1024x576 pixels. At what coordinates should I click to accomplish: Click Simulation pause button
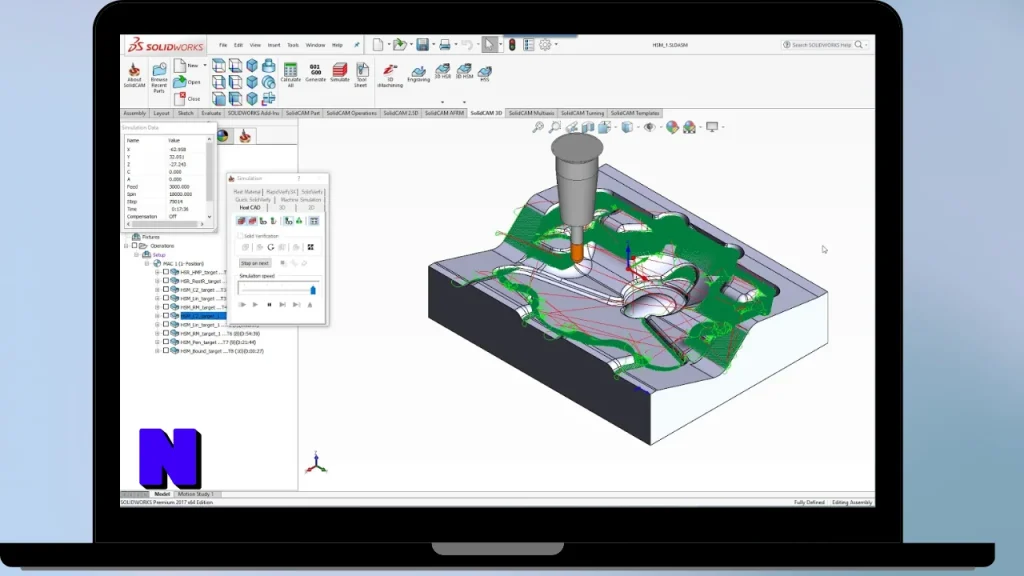(x=269, y=304)
